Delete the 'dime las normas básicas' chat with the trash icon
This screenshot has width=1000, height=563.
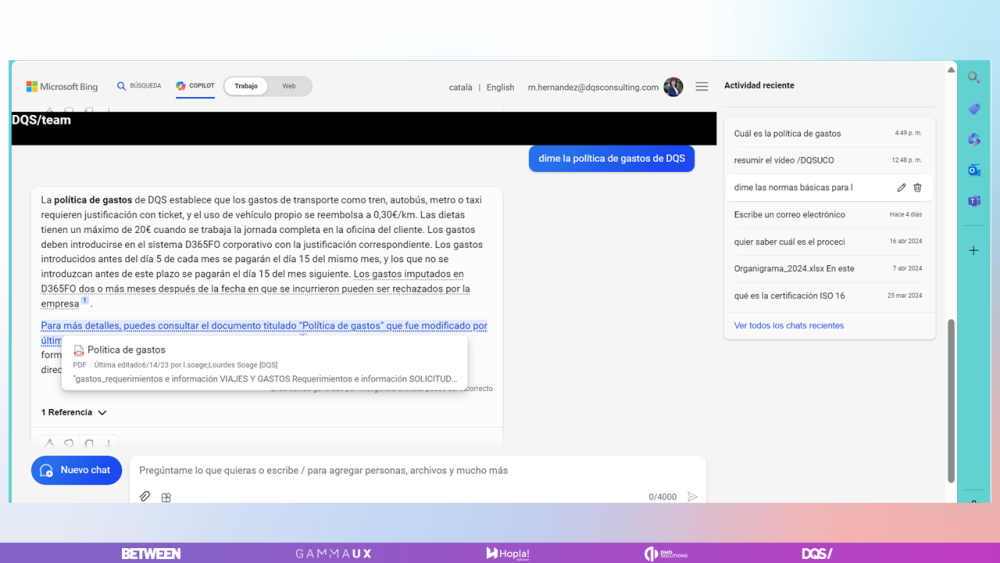[x=917, y=187]
